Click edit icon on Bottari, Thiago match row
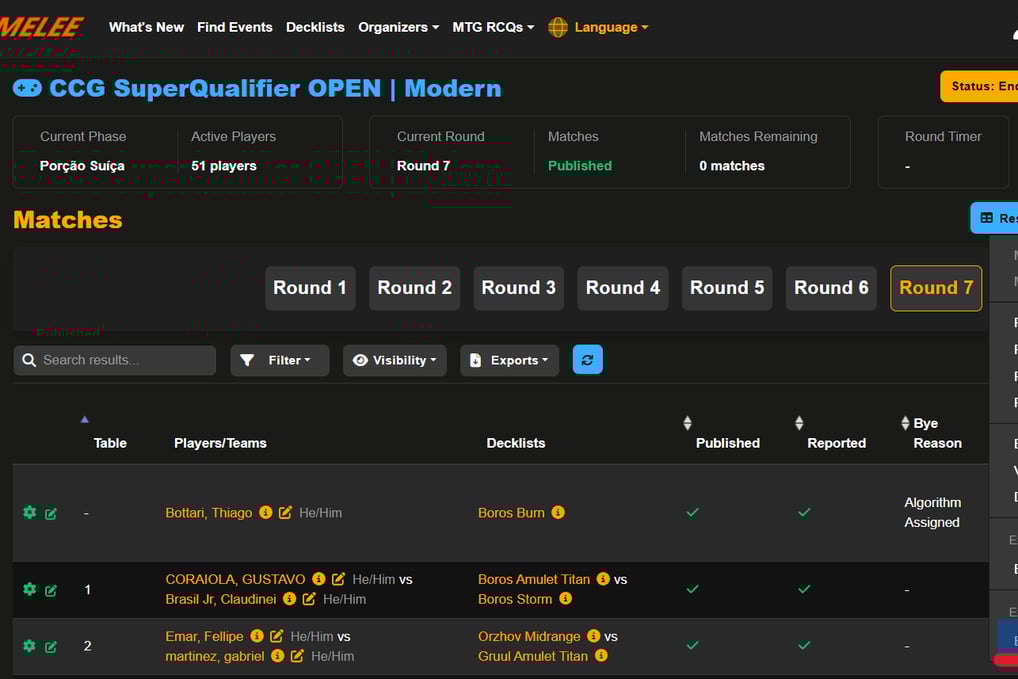This screenshot has height=679, width=1018. (x=51, y=513)
